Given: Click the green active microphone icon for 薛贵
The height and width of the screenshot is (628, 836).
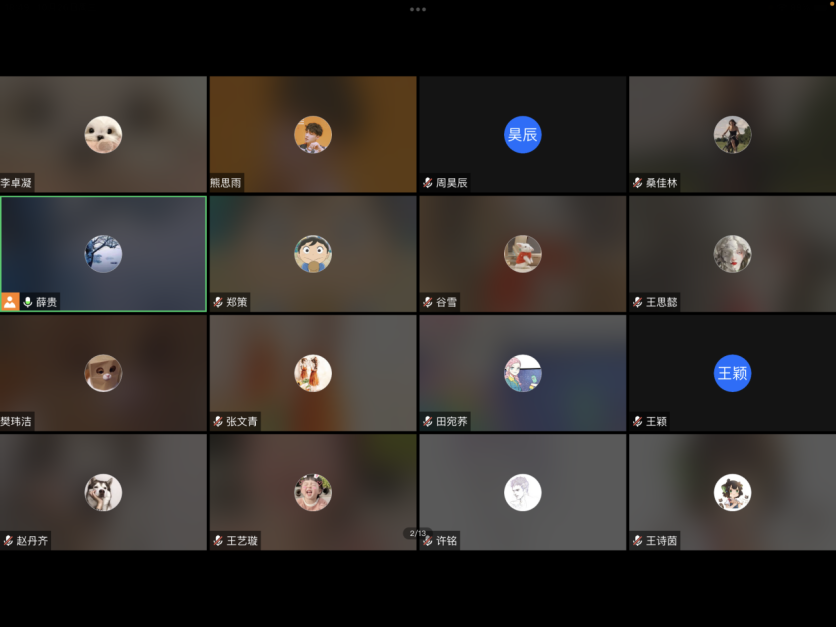Looking at the screenshot, I should pos(28,302).
